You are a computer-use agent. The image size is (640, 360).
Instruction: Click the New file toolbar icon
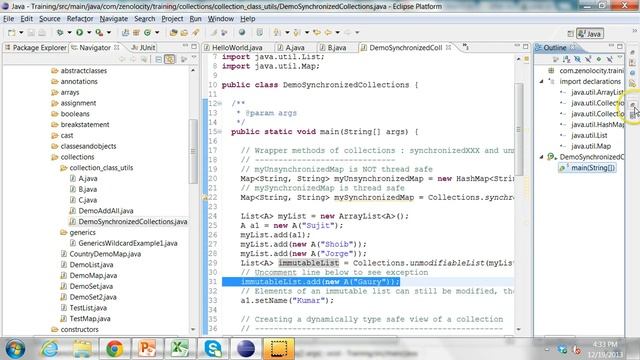click(x=12, y=33)
